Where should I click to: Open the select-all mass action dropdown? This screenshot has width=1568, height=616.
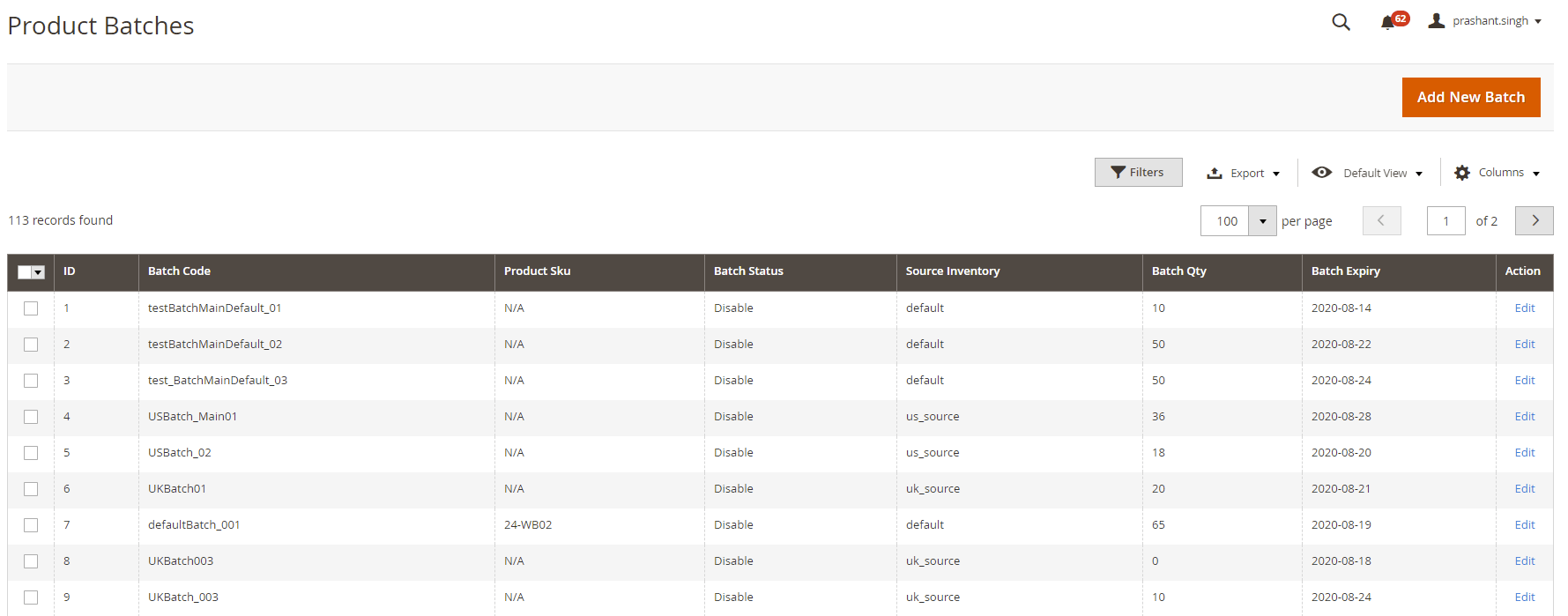point(38,272)
